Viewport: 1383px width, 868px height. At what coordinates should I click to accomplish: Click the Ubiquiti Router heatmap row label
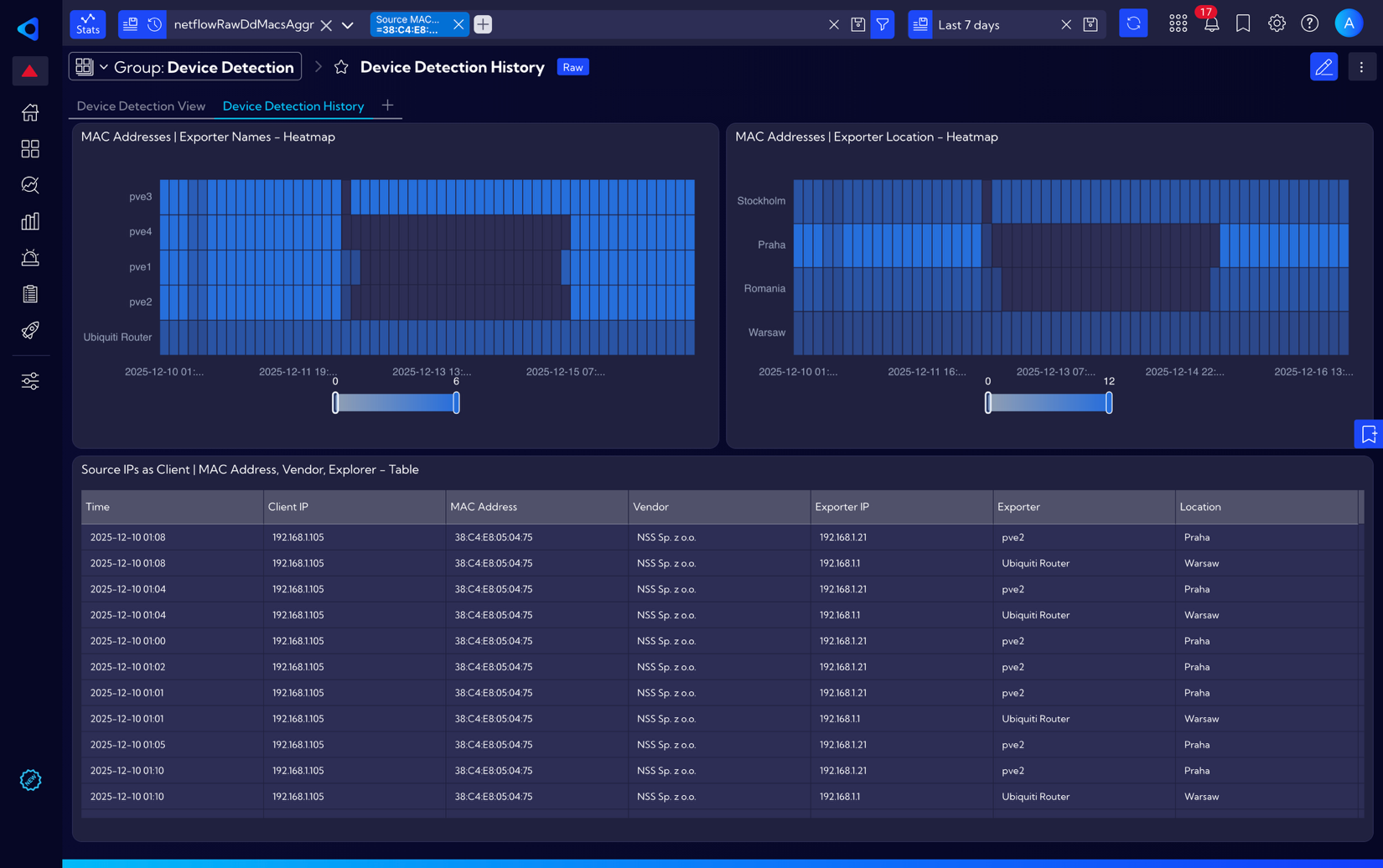click(x=117, y=337)
